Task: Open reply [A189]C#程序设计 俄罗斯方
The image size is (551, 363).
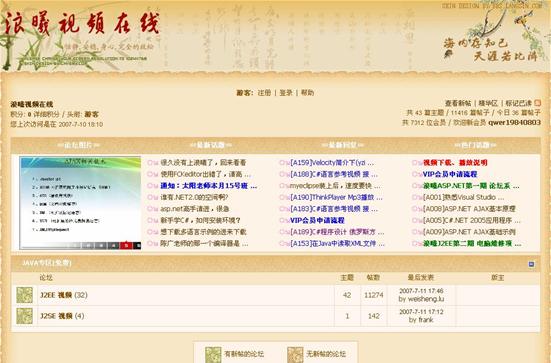Action: pos(337,232)
